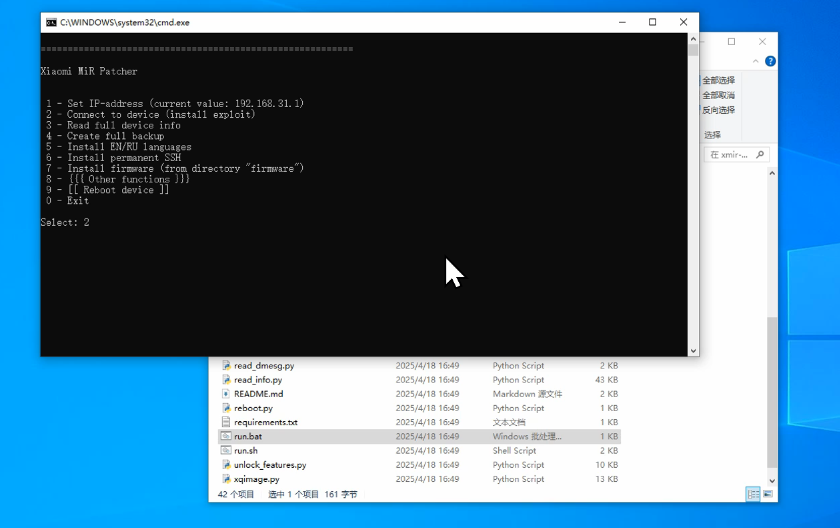The width and height of the screenshot is (840, 528).
Task: Click 'Shell Script' type cell of run.sh
Action: pyautogui.click(x=514, y=450)
